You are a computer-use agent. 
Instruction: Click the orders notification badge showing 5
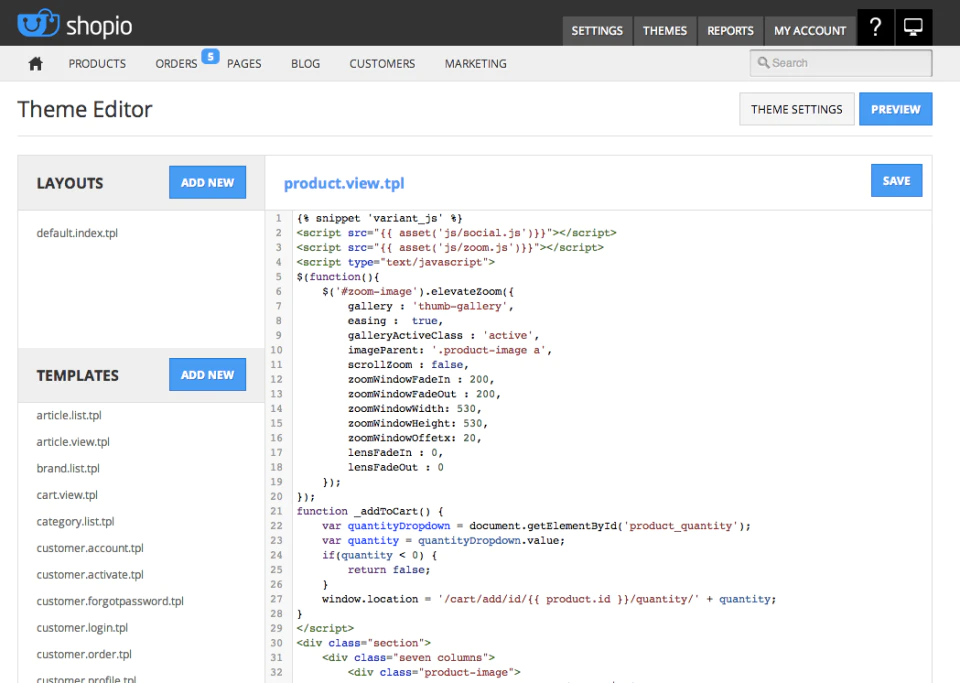[210, 56]
